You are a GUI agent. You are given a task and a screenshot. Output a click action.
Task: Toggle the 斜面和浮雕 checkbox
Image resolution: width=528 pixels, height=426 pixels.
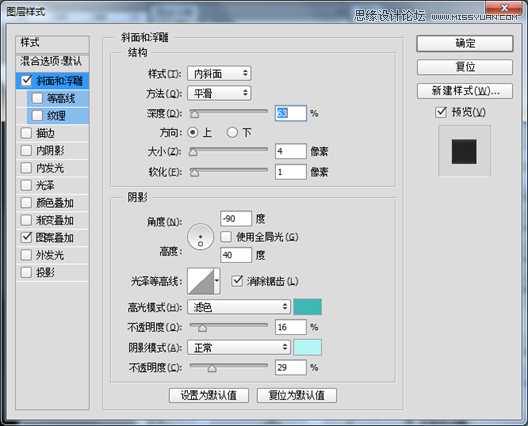click(x=26, y=80)
